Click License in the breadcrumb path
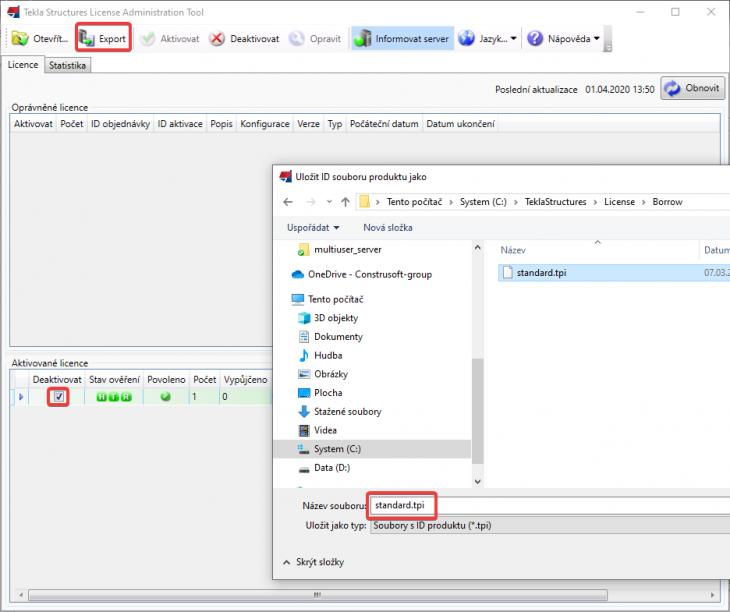730x612 pixels. point(619,202)
